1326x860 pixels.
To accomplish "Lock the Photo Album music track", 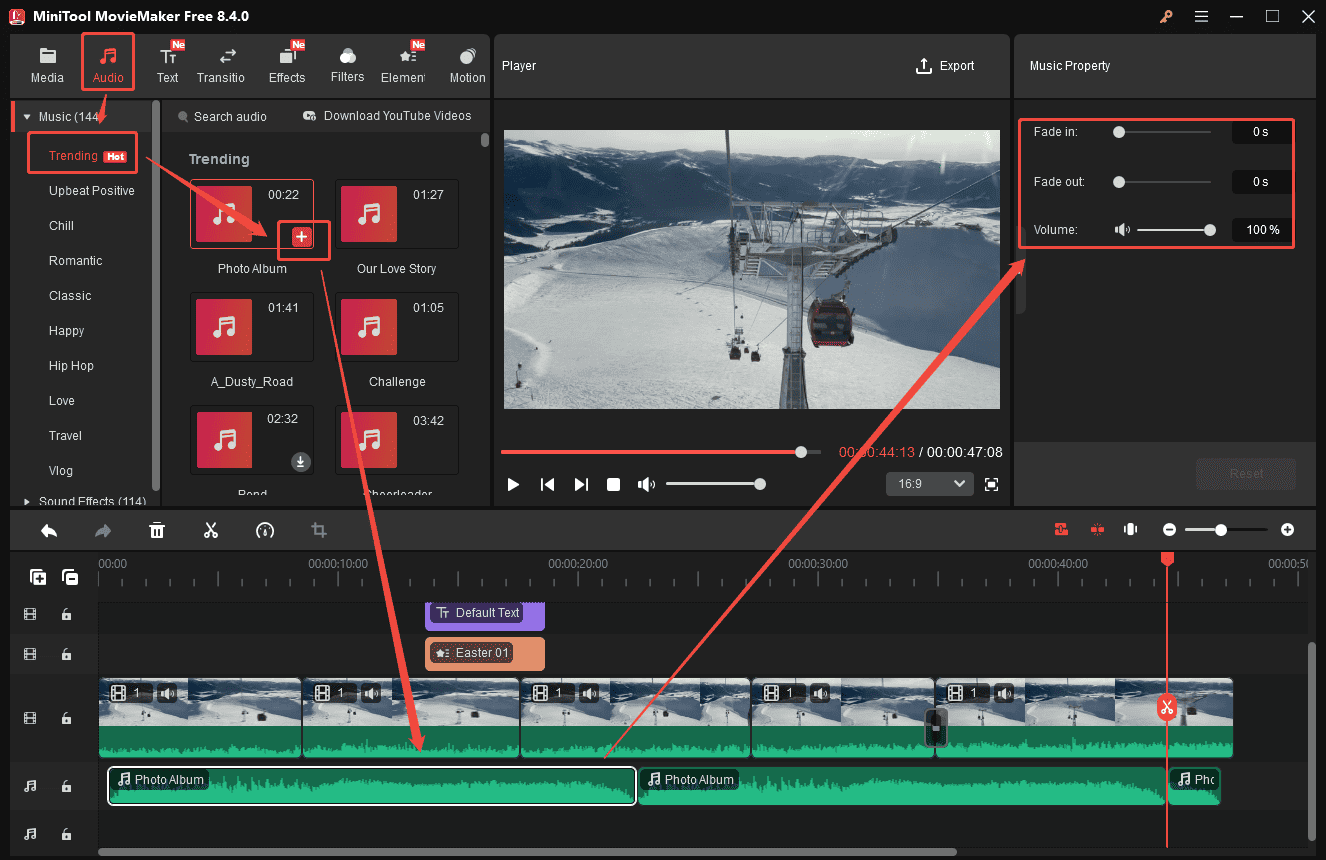I will pos(66,786).
